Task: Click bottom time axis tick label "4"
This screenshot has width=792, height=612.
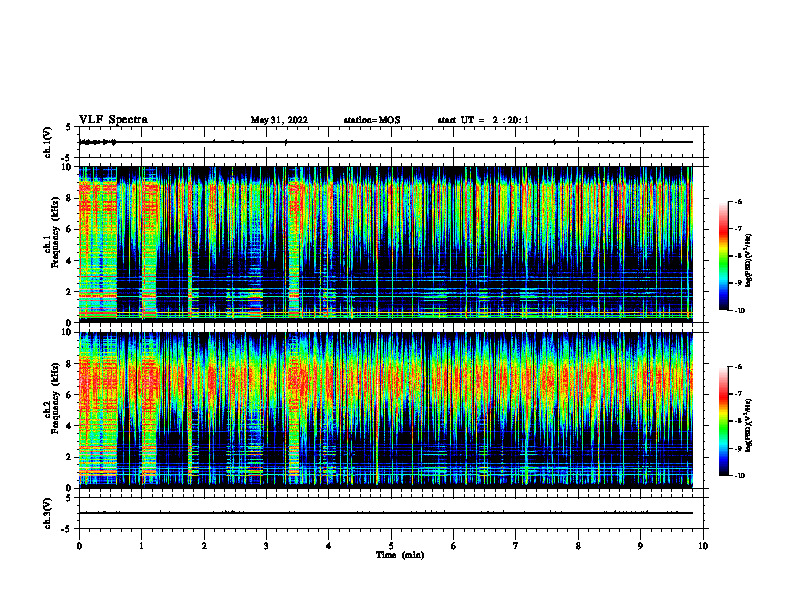Action: point(329,546)
